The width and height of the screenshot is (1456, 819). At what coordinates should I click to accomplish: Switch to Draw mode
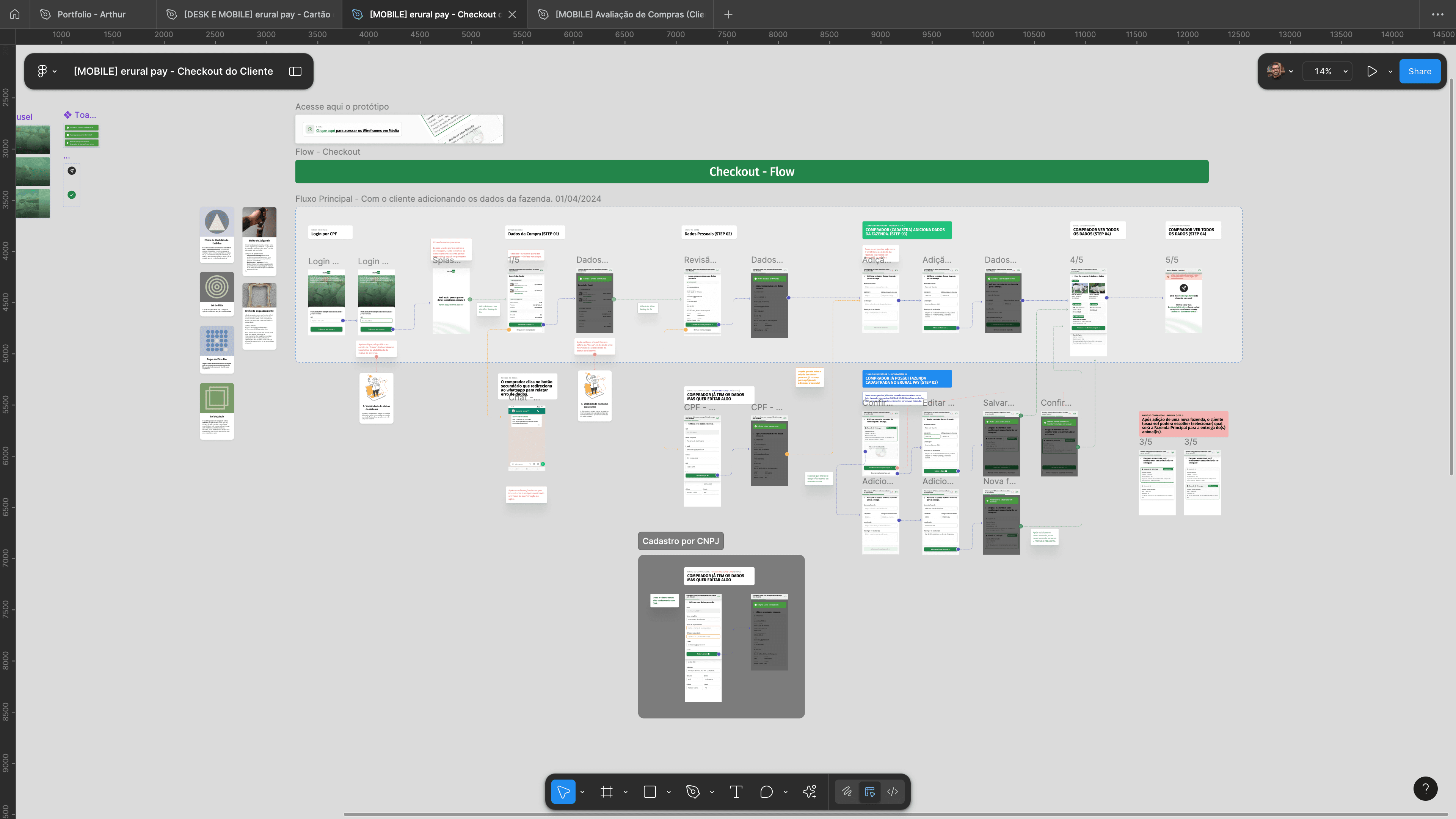pos(847,792)
